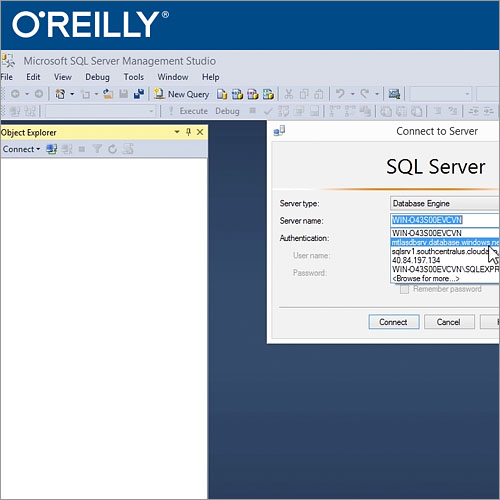The height and width of the screenshot is (500, 500).
Task: Click the single-floppy Save icon
Action: 124,94
